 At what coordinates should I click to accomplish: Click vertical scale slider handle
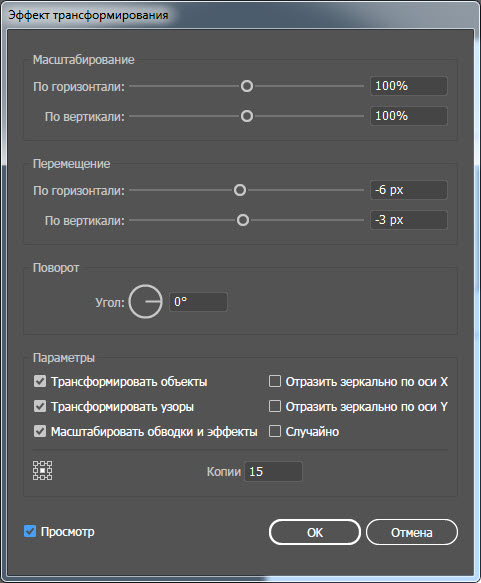247,116
